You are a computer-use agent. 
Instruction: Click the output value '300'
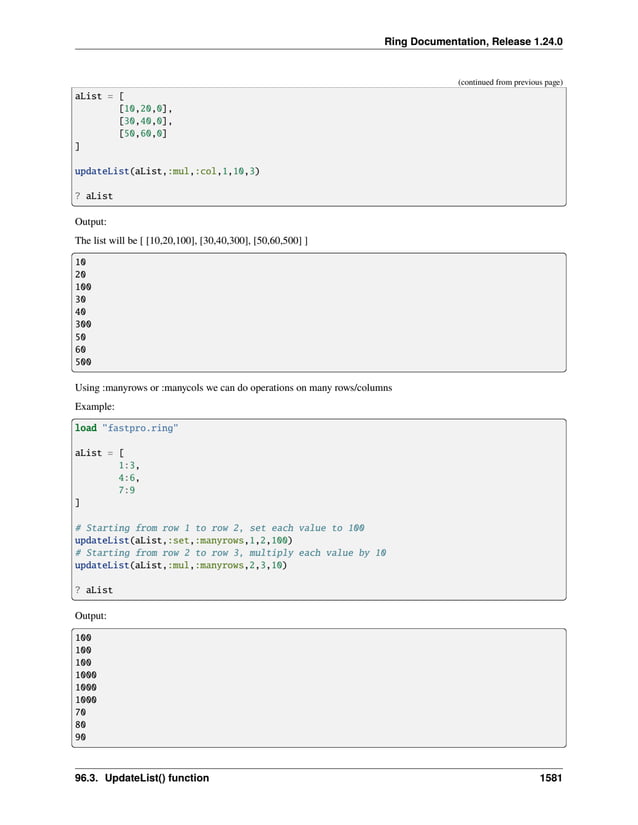(x=83, y=324)
